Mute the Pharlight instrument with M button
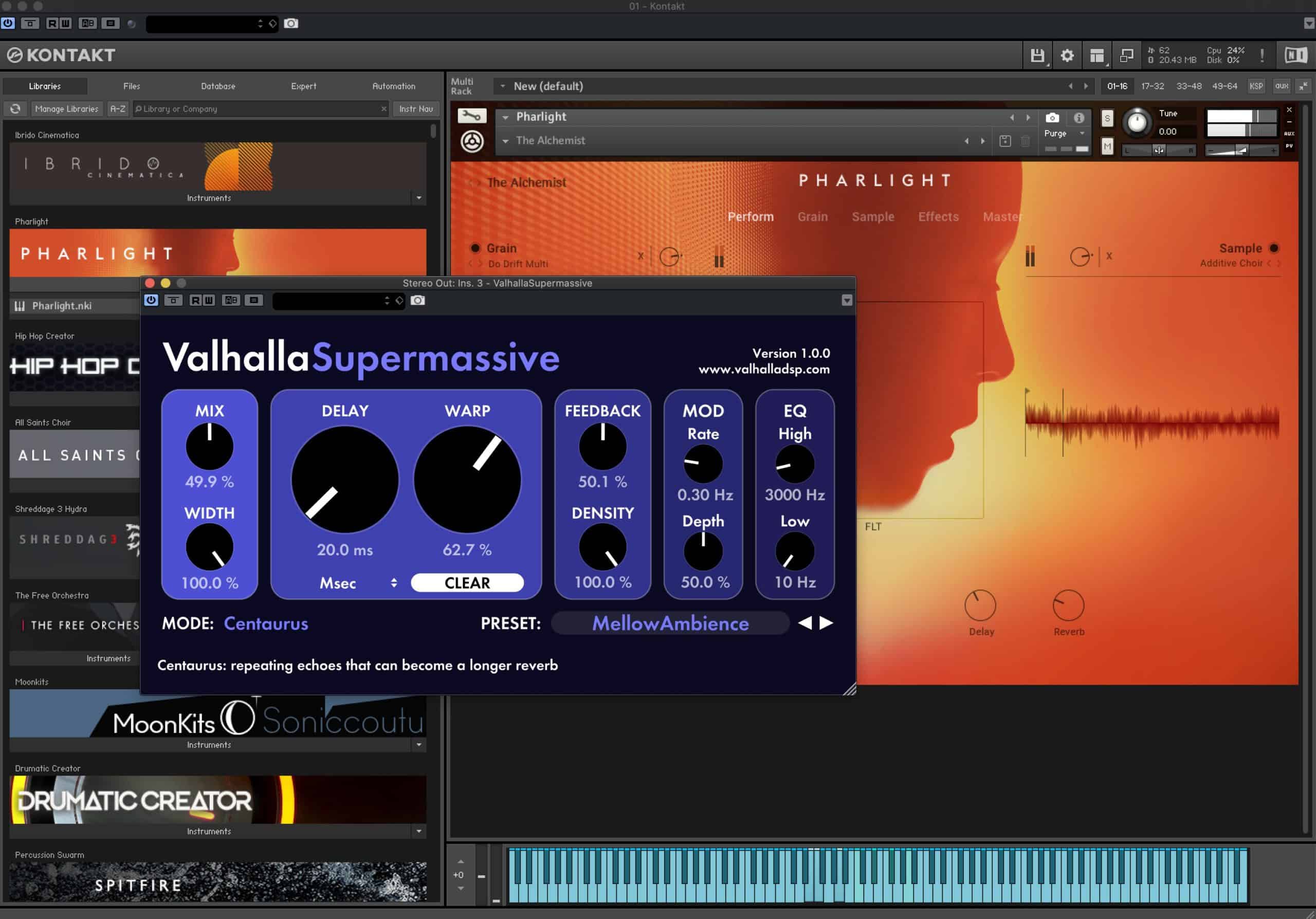The width and height of the screenshot is (1316, 919). tap(1107, 147)
